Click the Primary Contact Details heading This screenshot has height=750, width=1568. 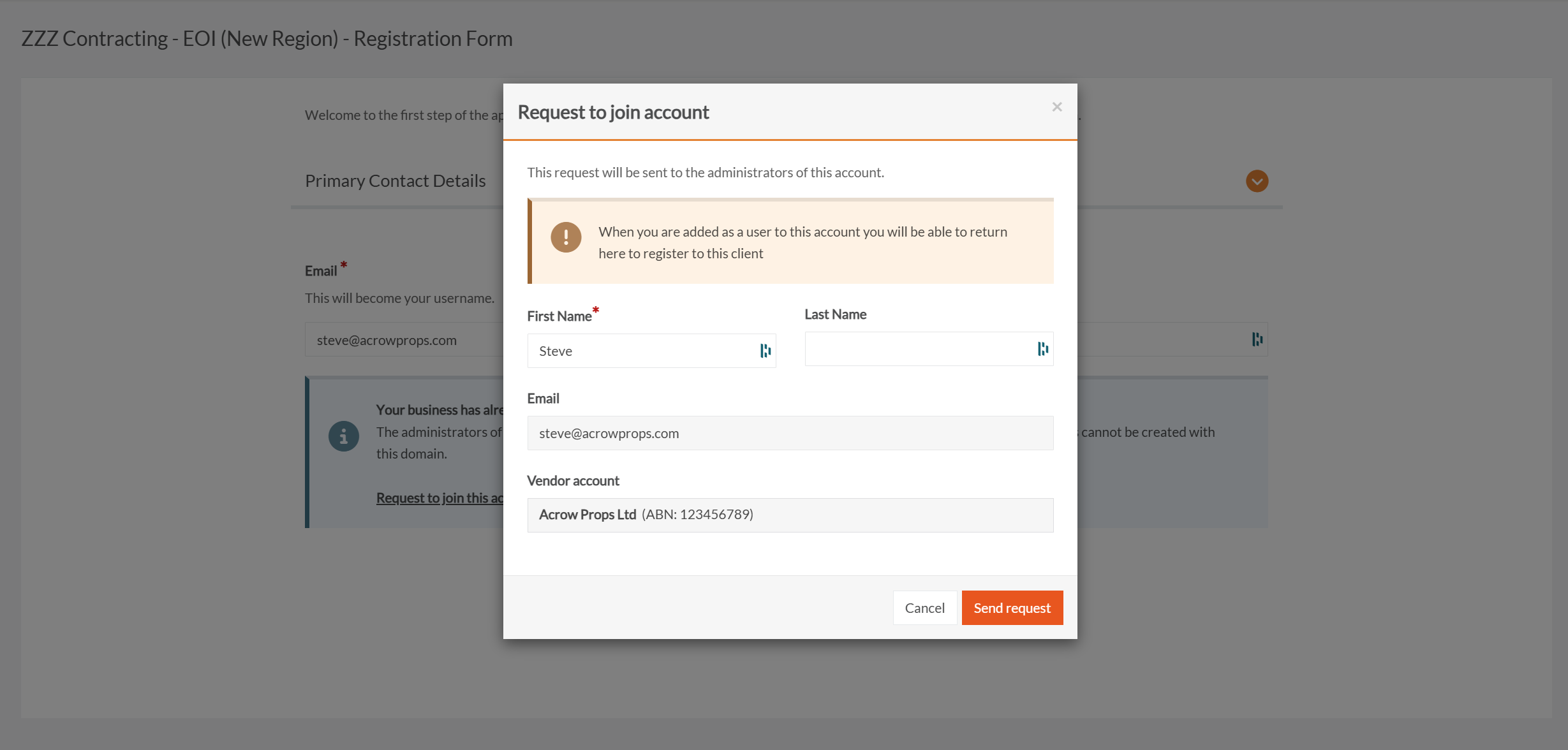(x=395, y=181)
